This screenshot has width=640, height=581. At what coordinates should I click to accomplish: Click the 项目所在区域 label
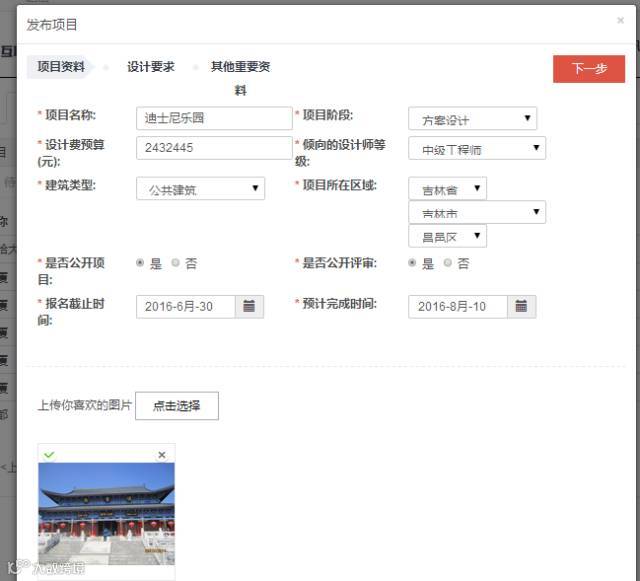pos(339,185)
